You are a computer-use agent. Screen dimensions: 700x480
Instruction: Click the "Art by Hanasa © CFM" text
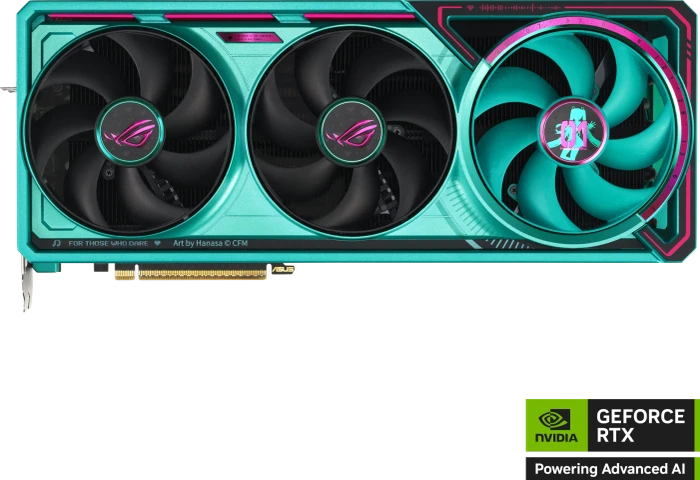(x=210, y=243)
